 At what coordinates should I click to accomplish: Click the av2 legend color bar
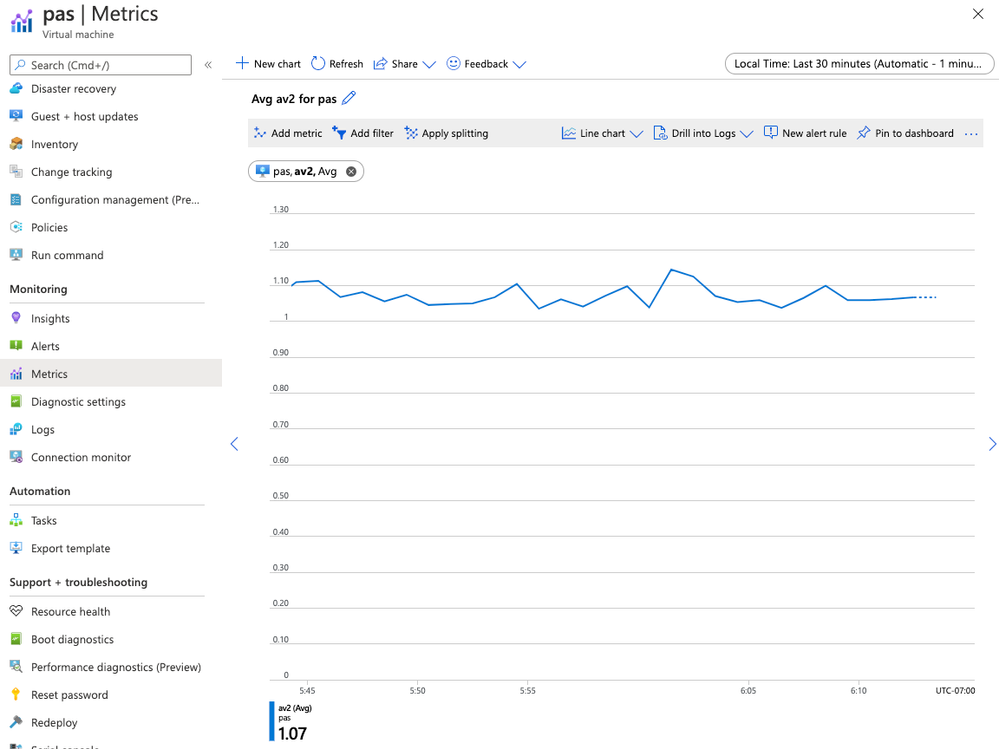coord(271,720)
